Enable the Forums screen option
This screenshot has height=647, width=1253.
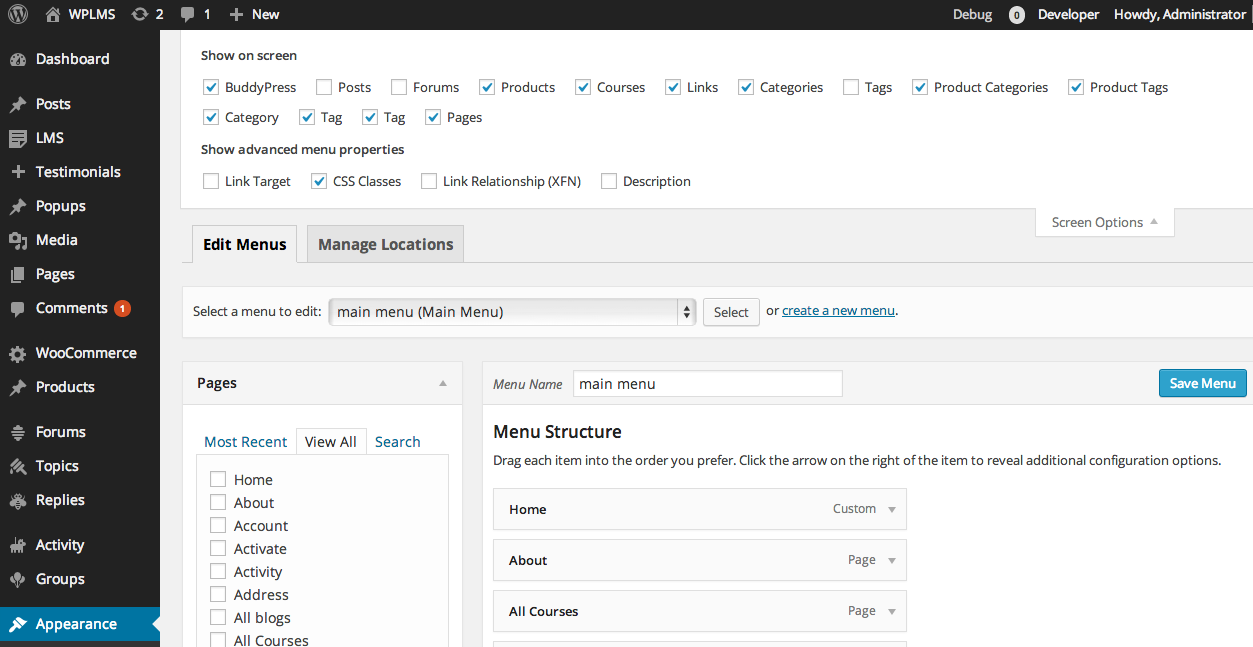399,87
